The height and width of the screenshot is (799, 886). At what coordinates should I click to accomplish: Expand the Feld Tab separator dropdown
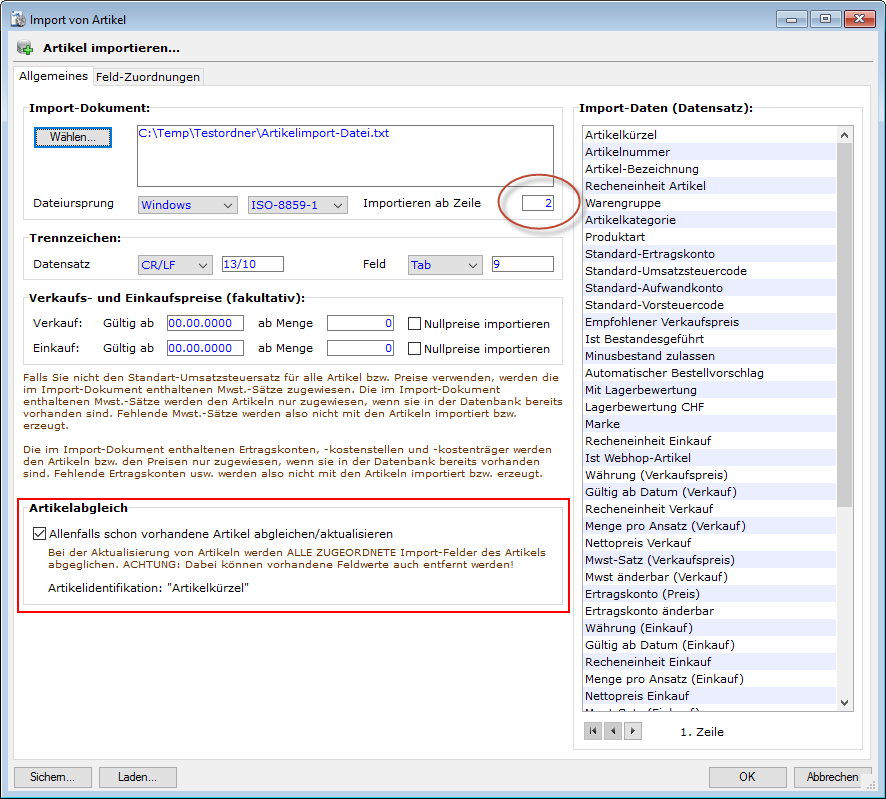point(445,264)
